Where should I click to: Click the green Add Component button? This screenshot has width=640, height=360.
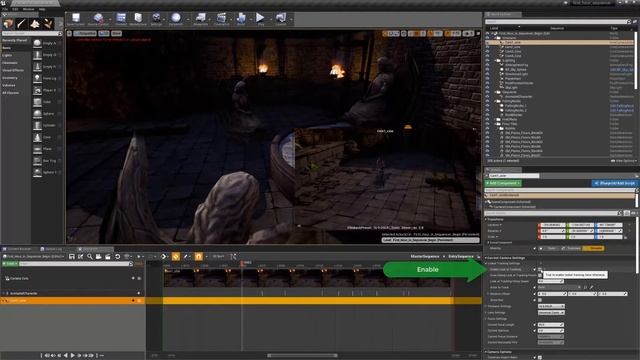pyautogui.click(x=502, y=183)
